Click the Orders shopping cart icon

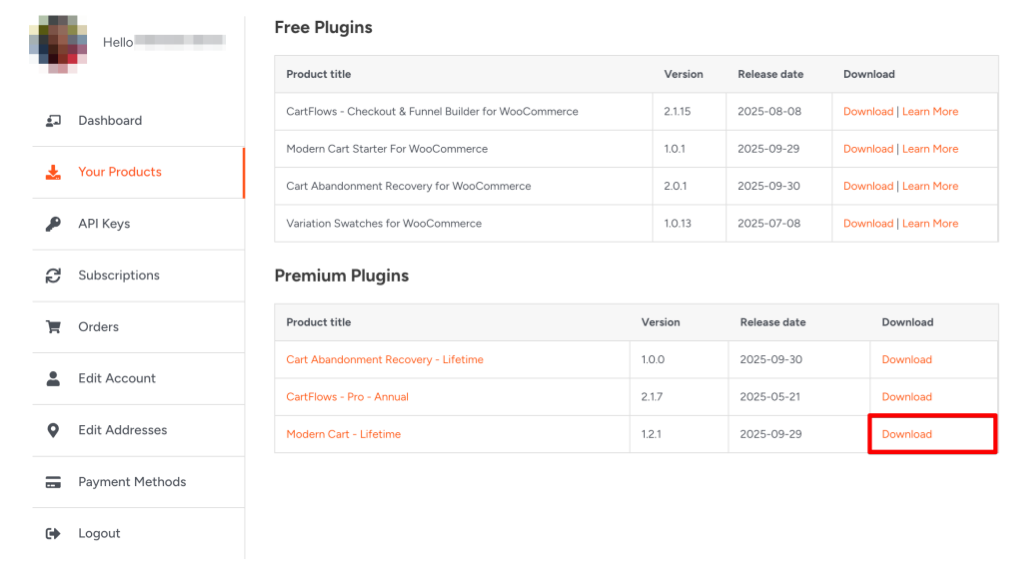[53, 327]
